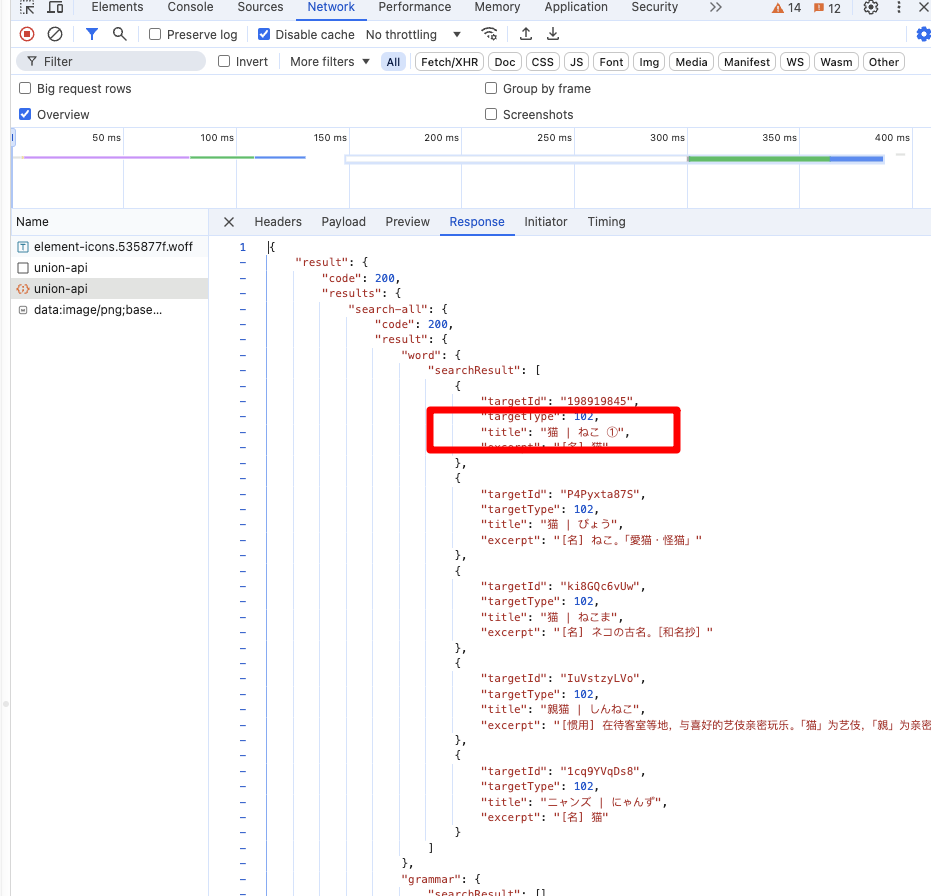Click Import HAR file upload icon
This screenshot has height=896, width=931.
point(526,34)
